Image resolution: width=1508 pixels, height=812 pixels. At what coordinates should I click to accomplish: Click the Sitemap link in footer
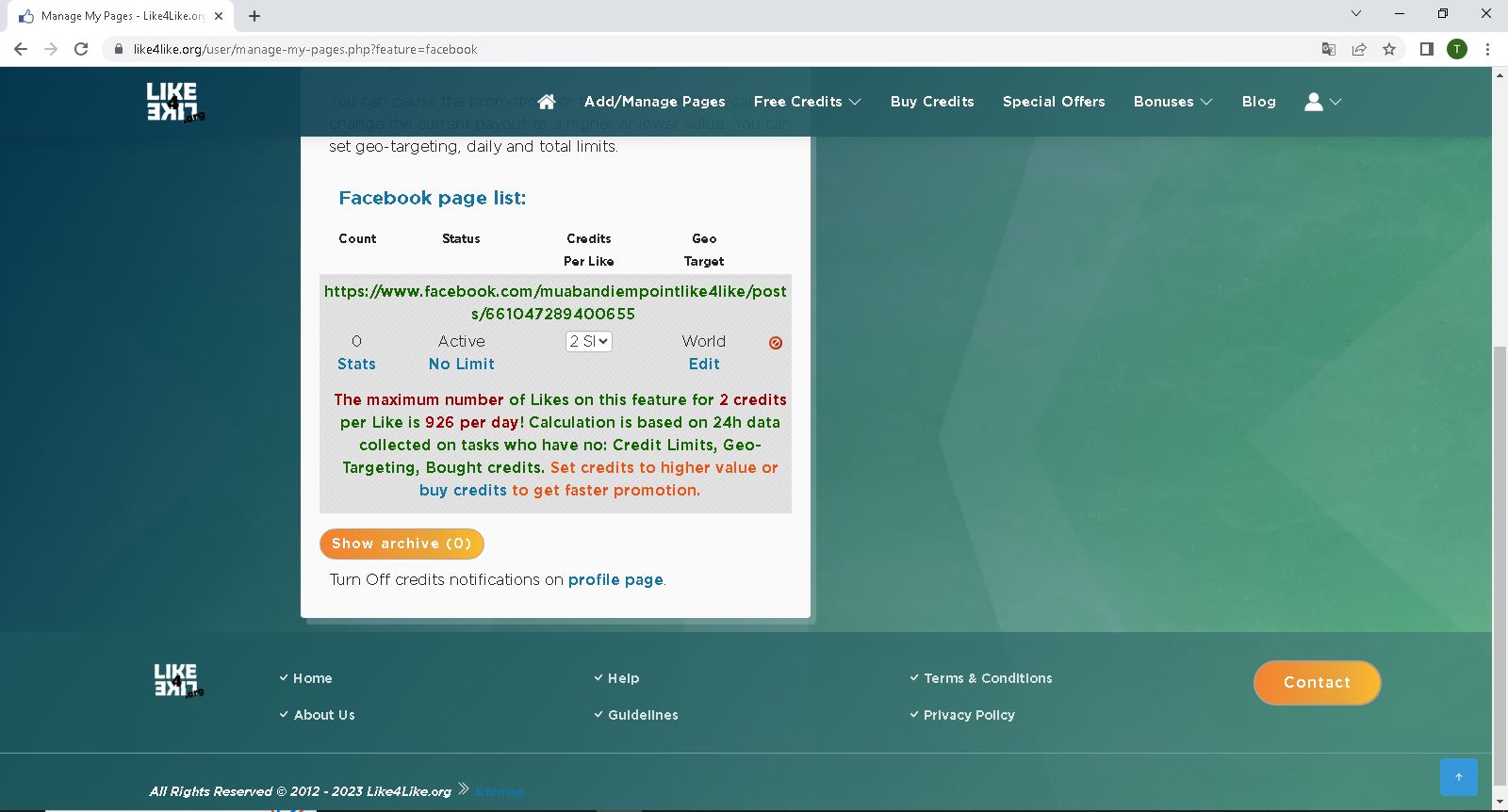[500, 791]
